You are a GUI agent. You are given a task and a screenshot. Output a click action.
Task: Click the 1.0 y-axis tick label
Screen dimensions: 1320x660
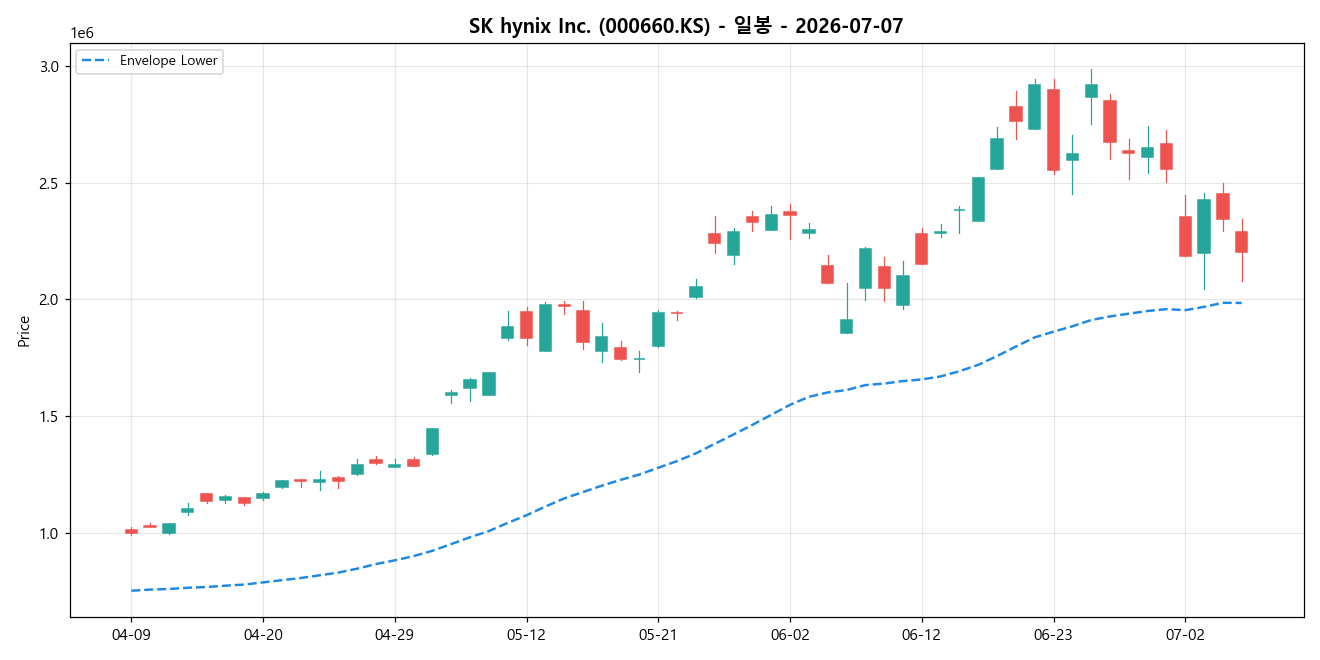(51, 534)
